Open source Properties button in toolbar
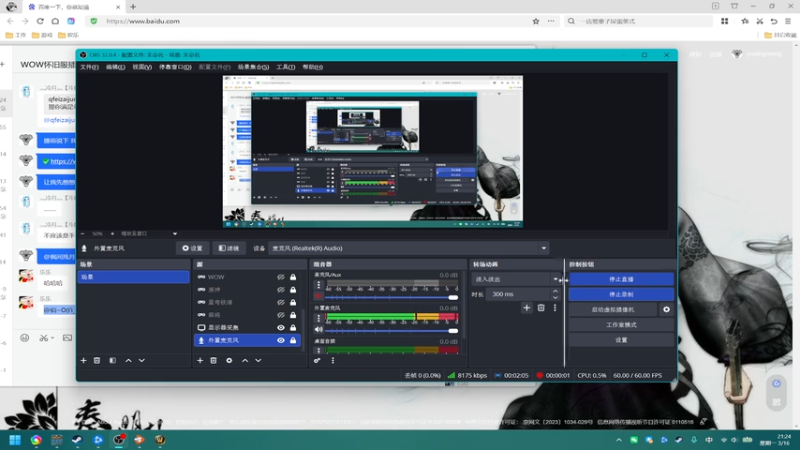Image resolution: width=800 pixels, height=450 pixels. pos(192,248)
